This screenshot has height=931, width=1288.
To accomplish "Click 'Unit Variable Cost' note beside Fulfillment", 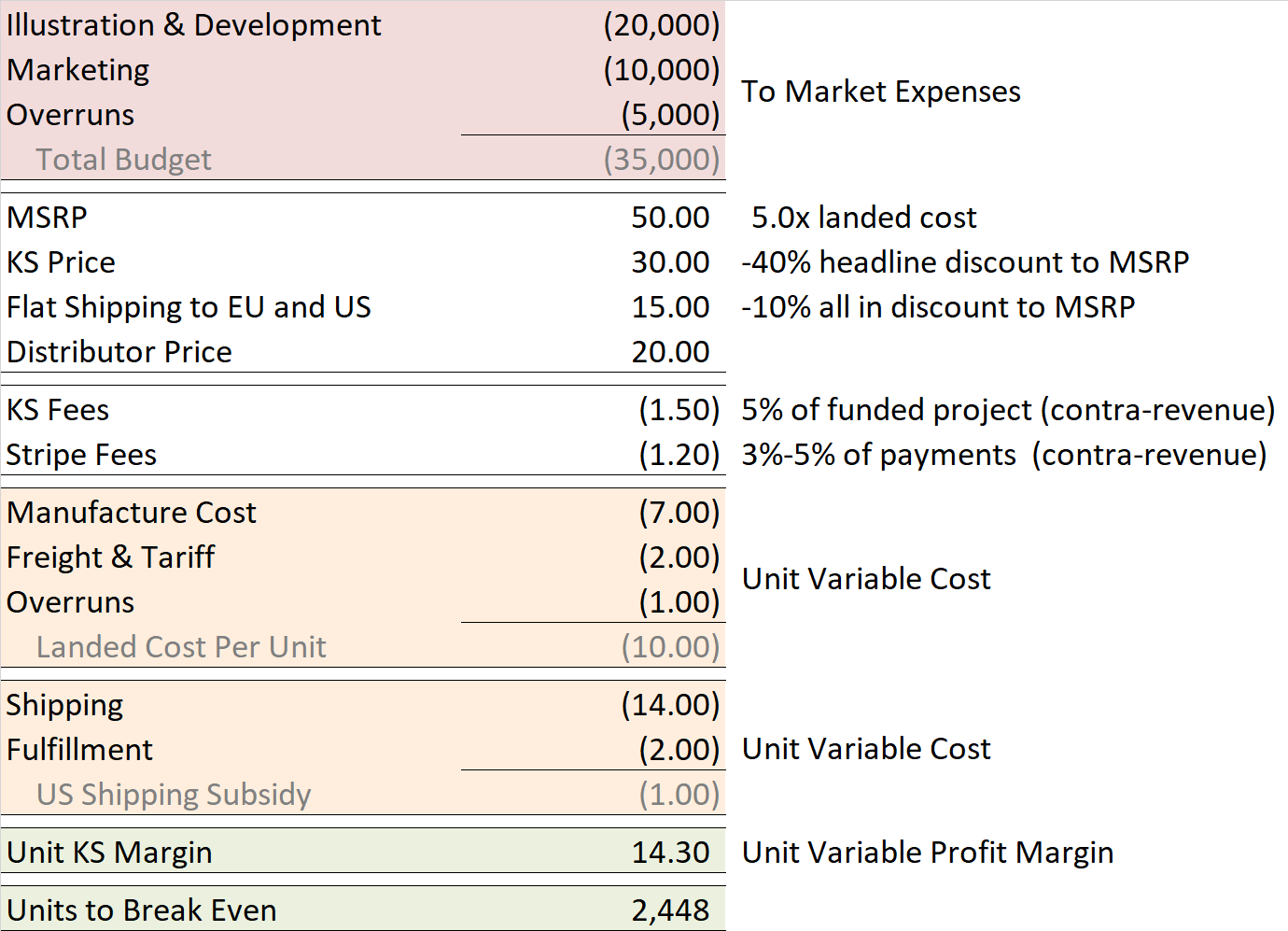I will click(x=866, y=749).
